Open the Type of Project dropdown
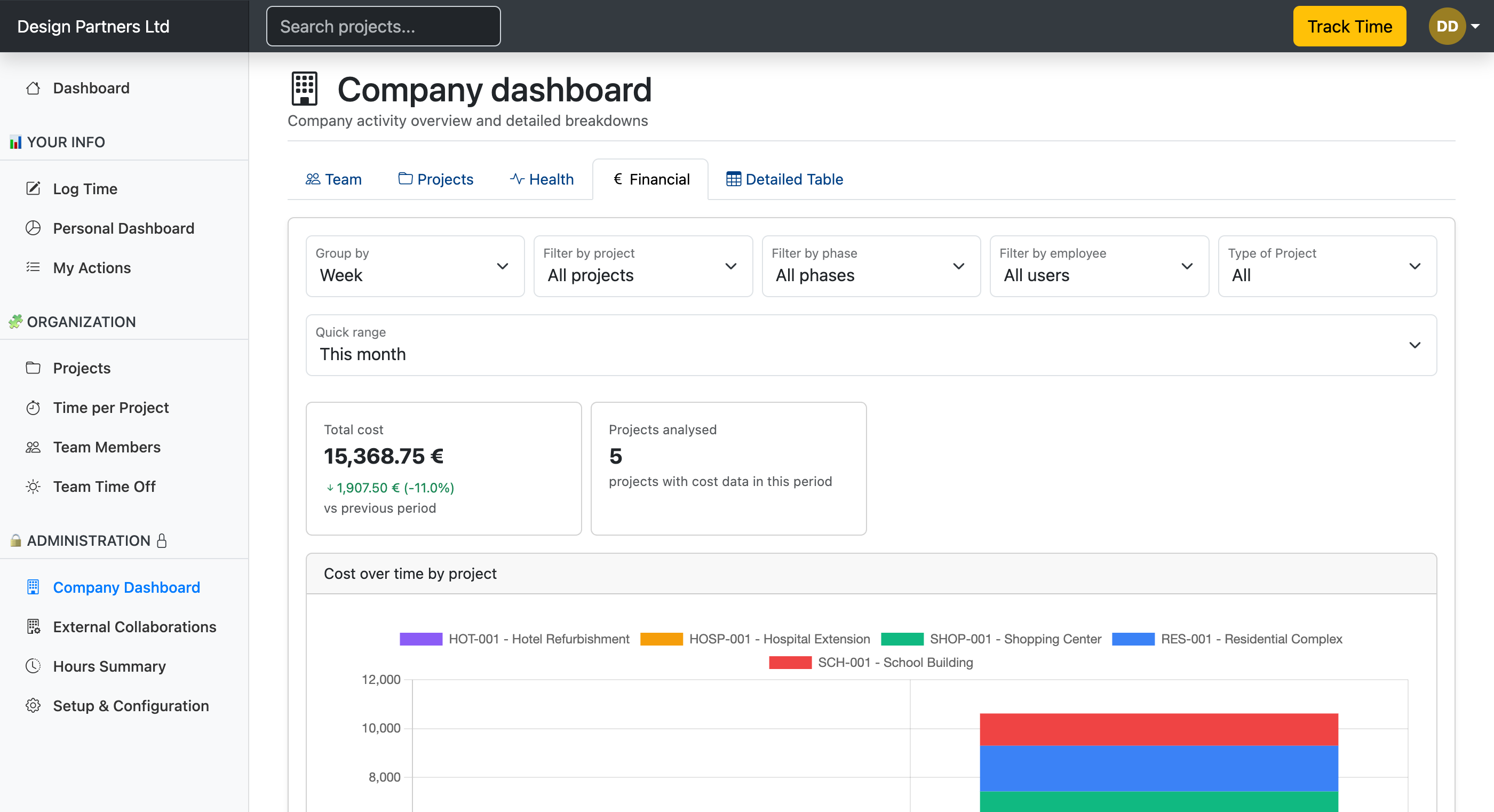 1327,266
